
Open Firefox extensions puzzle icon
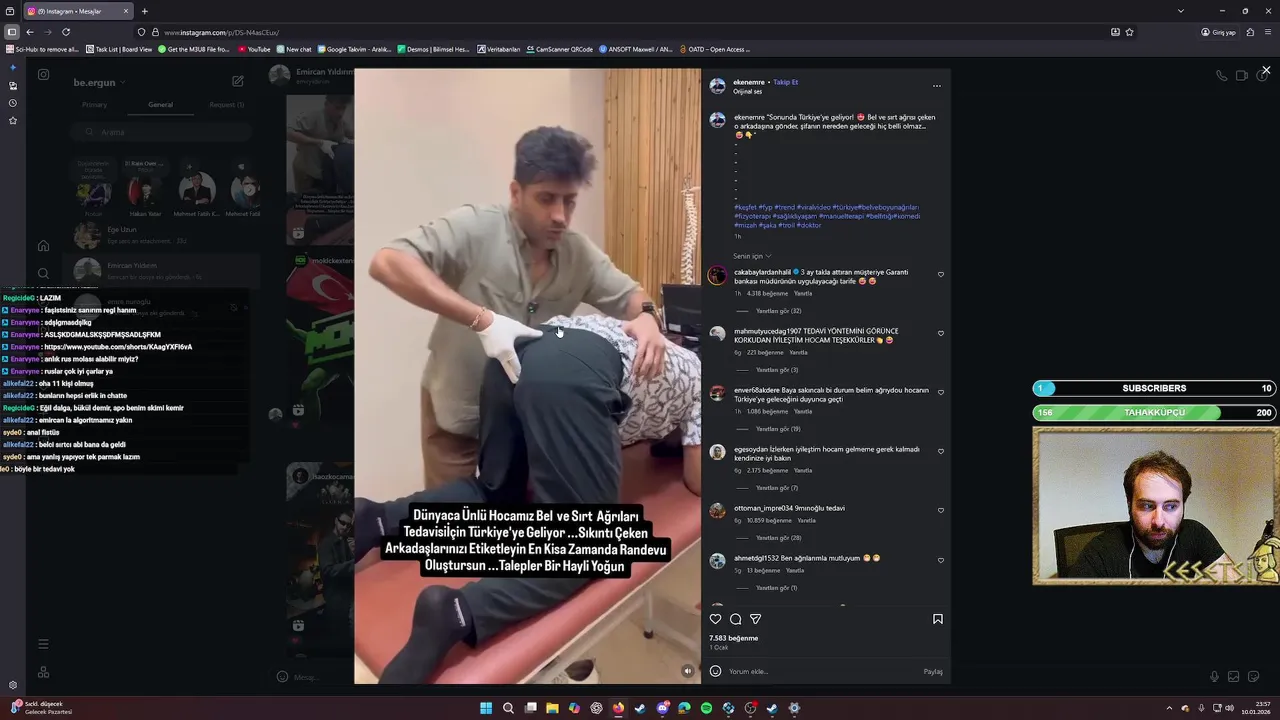pyautogui.click(x=1250, y=32)
